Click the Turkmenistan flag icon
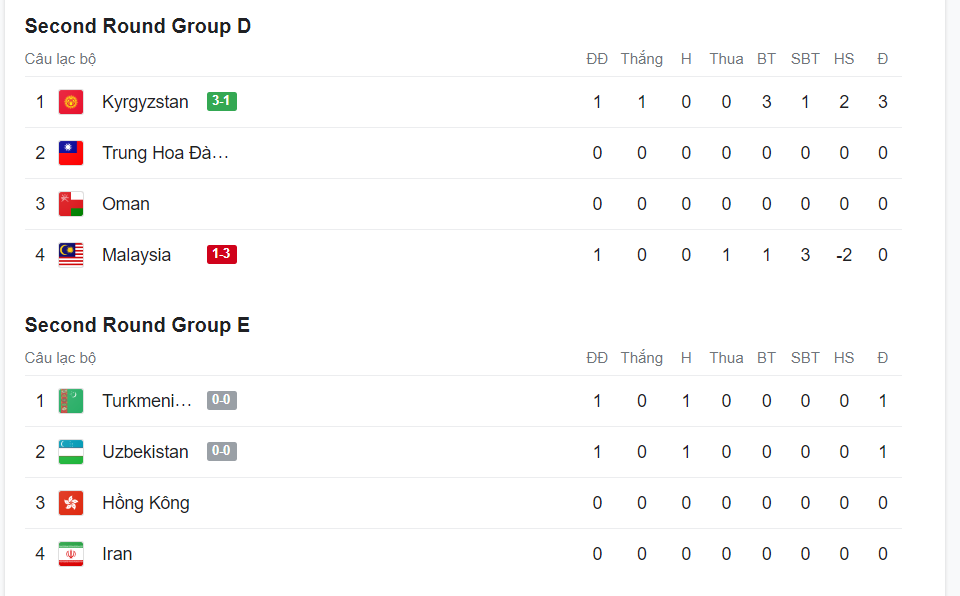960x596 pixels. pos(71,401)
